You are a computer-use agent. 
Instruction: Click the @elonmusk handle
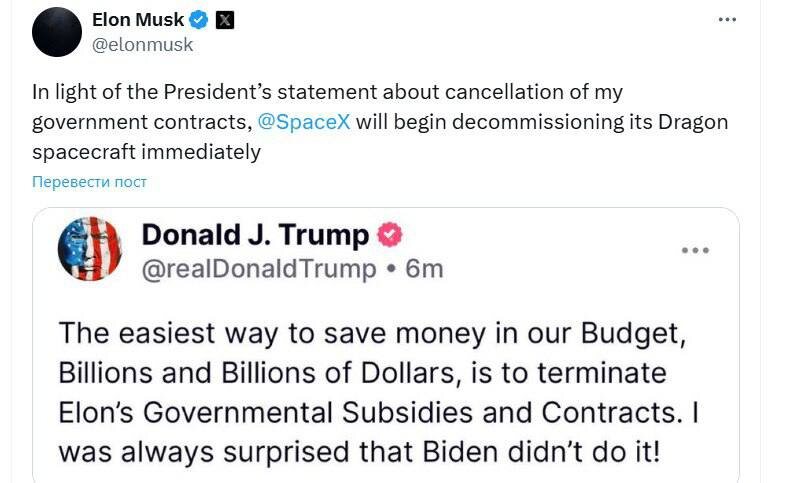coord(142,44)
